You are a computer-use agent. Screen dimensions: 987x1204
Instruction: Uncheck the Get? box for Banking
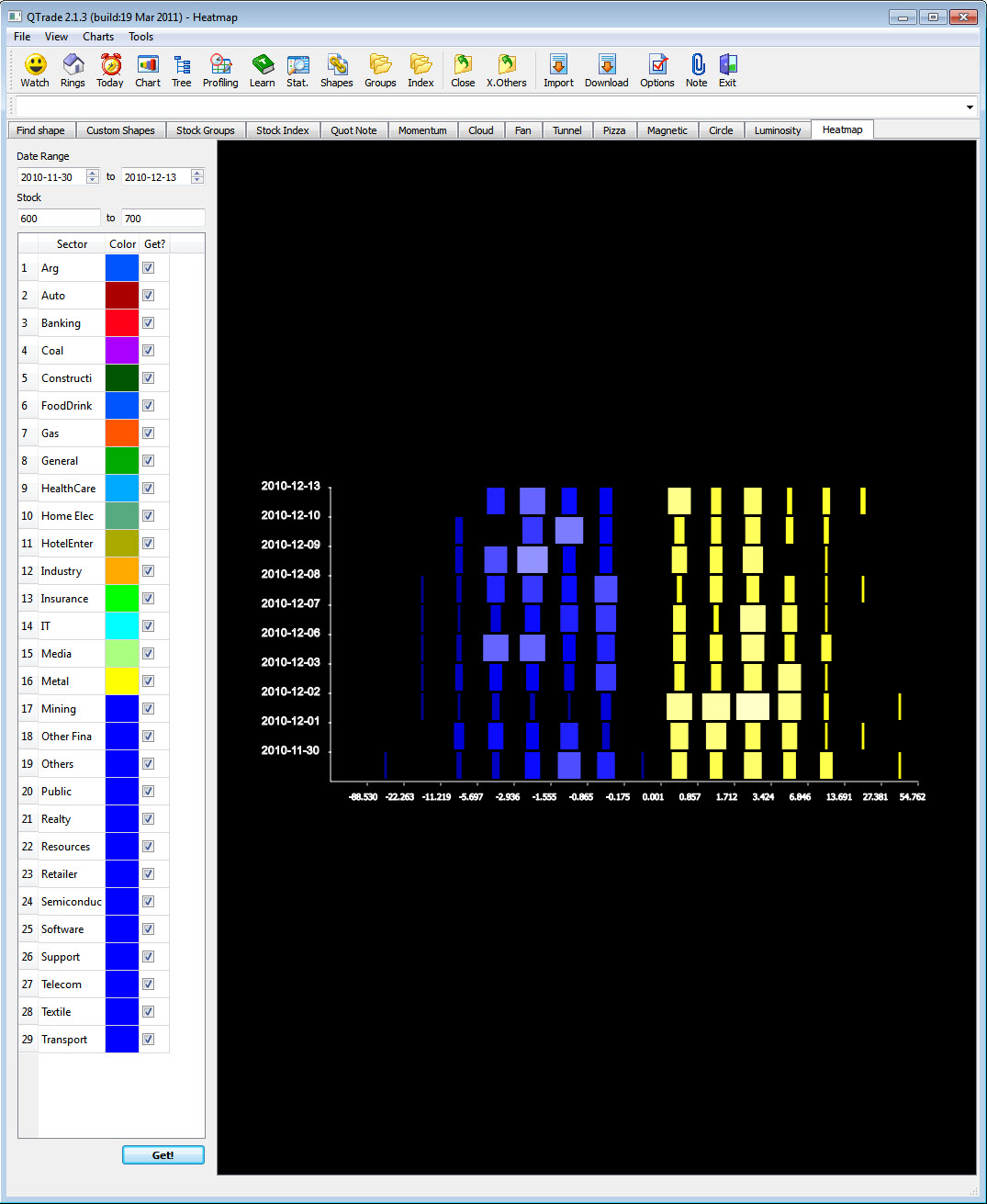click(x=148, y=322)
